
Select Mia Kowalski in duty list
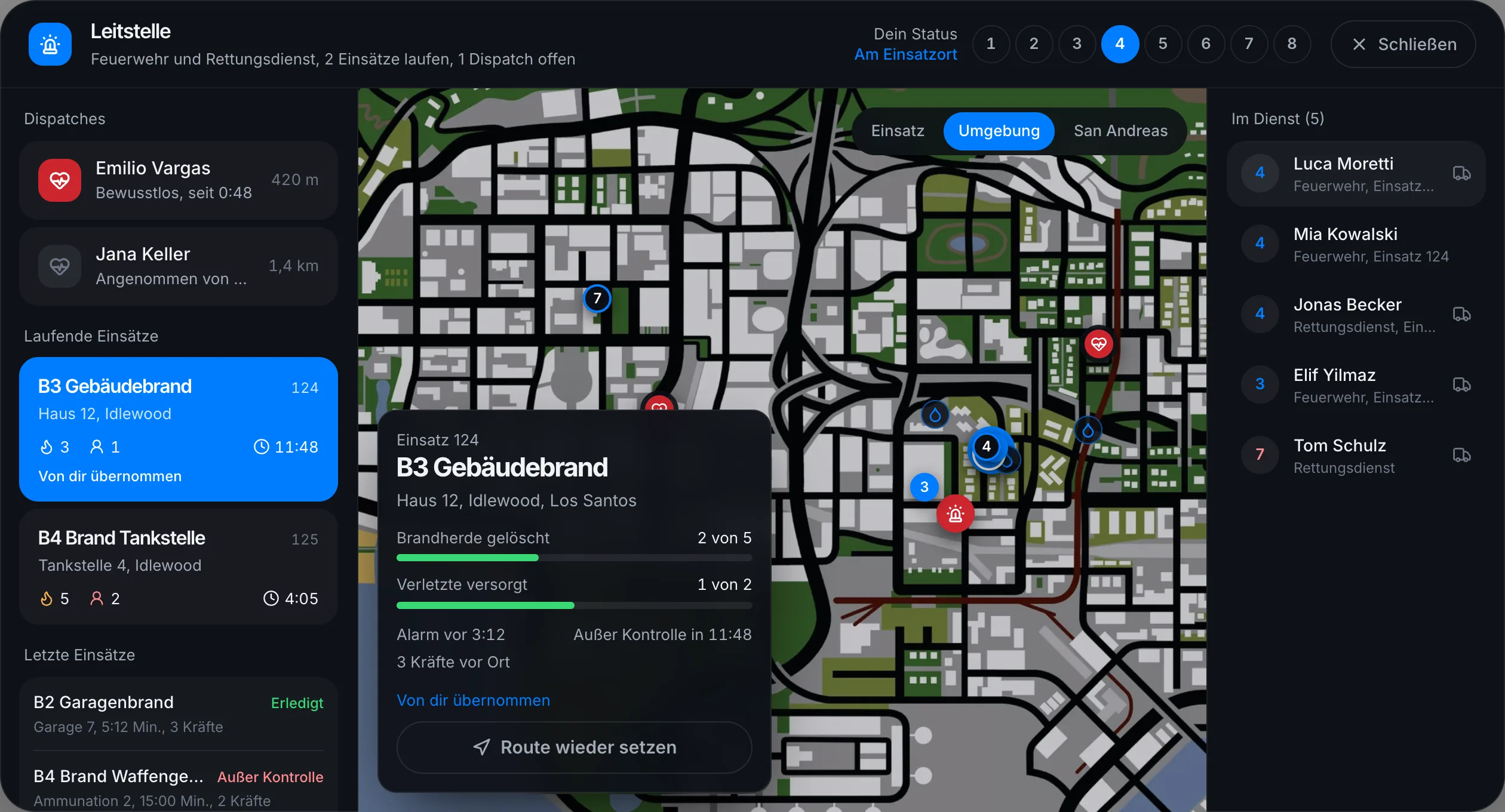pos(1356,244)
